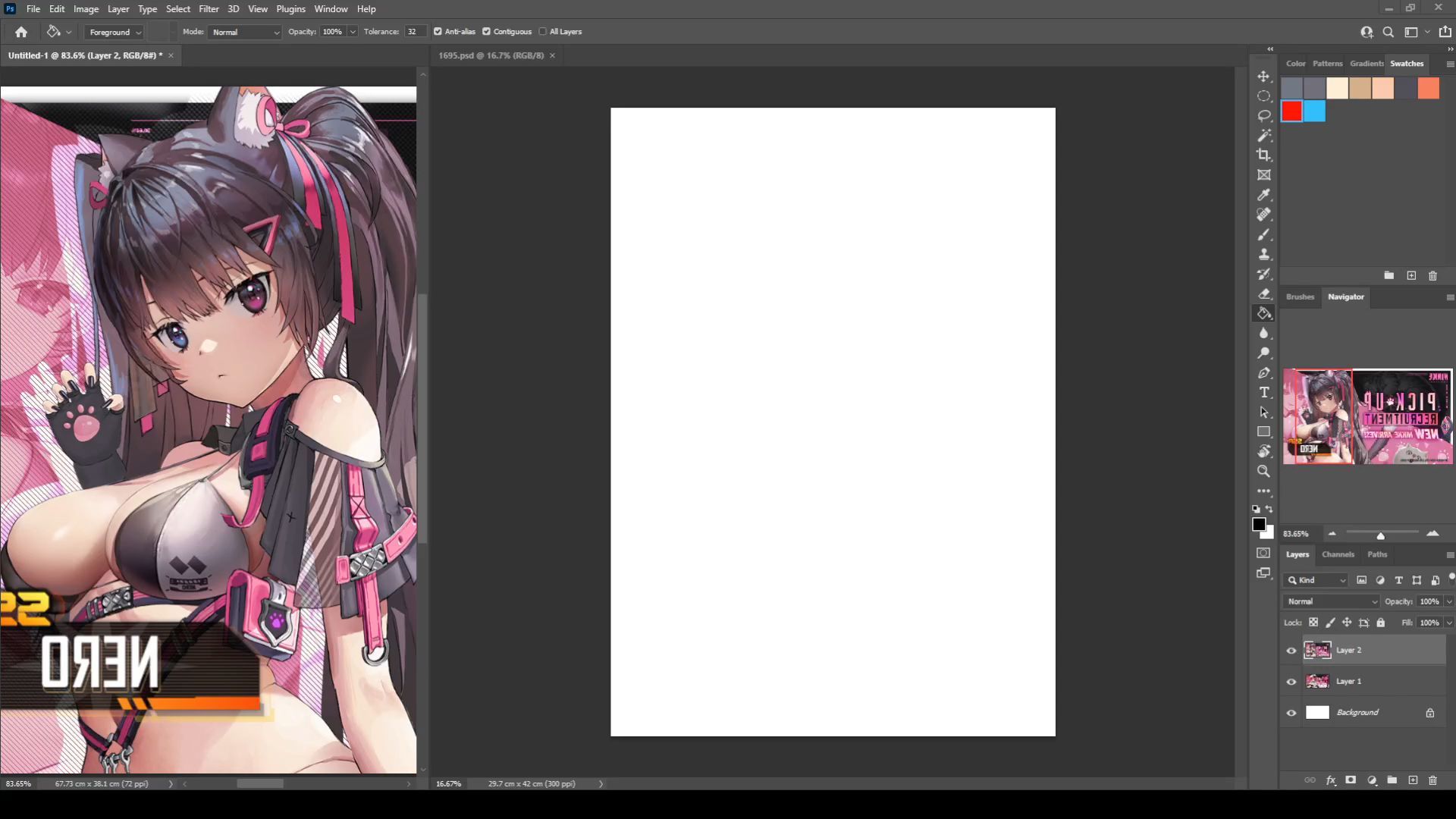Select the Elliptical Marquee tool
Screen dimensions: 1456x819
pyautogui.click(x=1263, y=96)
